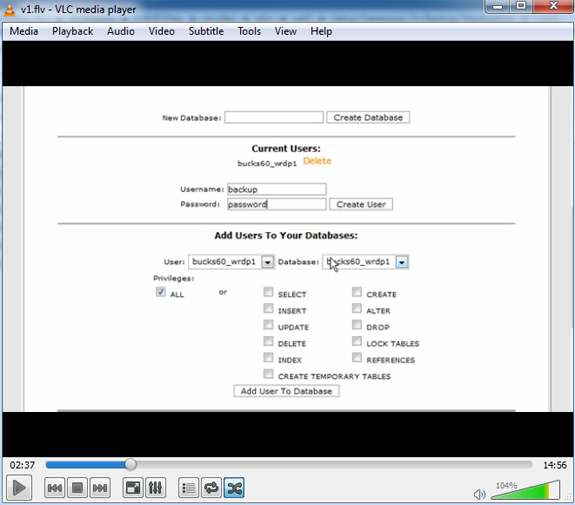
Task: Open the Media menu
Action: pyautogui.click(x=24, y=31)
